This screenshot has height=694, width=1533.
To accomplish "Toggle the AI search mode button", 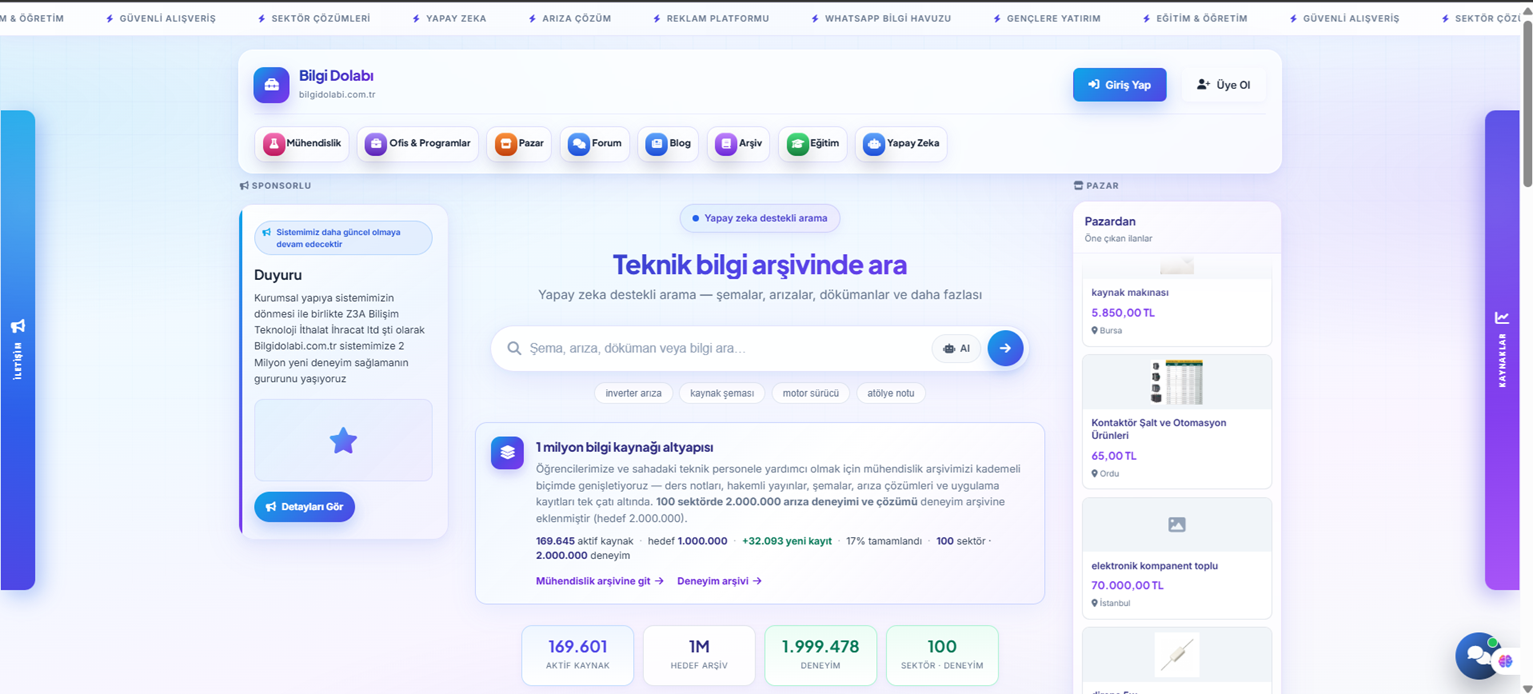I will coord(956,348).
